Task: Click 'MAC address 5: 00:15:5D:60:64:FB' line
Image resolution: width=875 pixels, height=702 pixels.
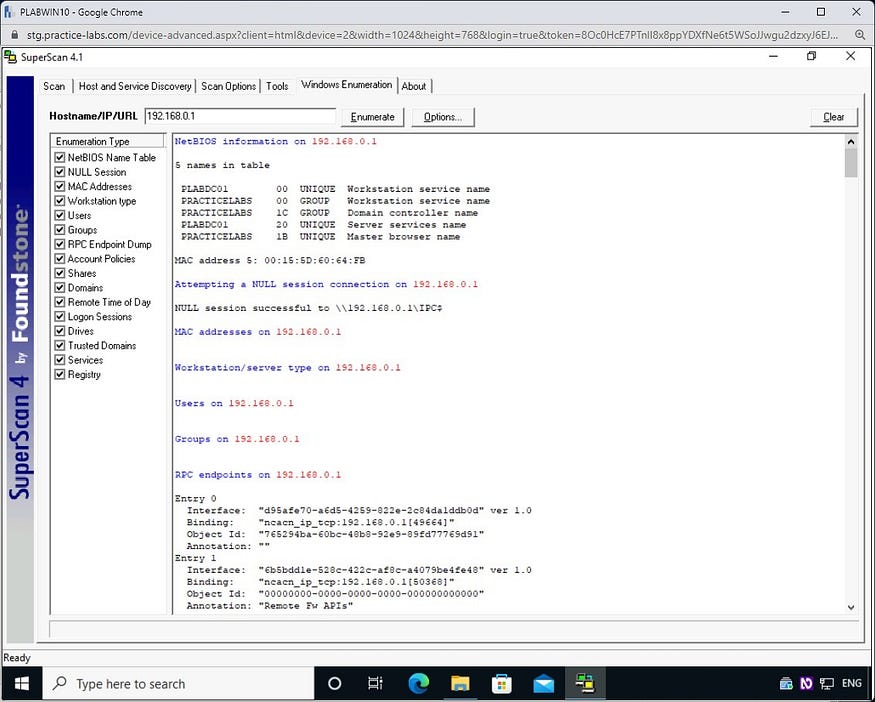Action: 270,261
